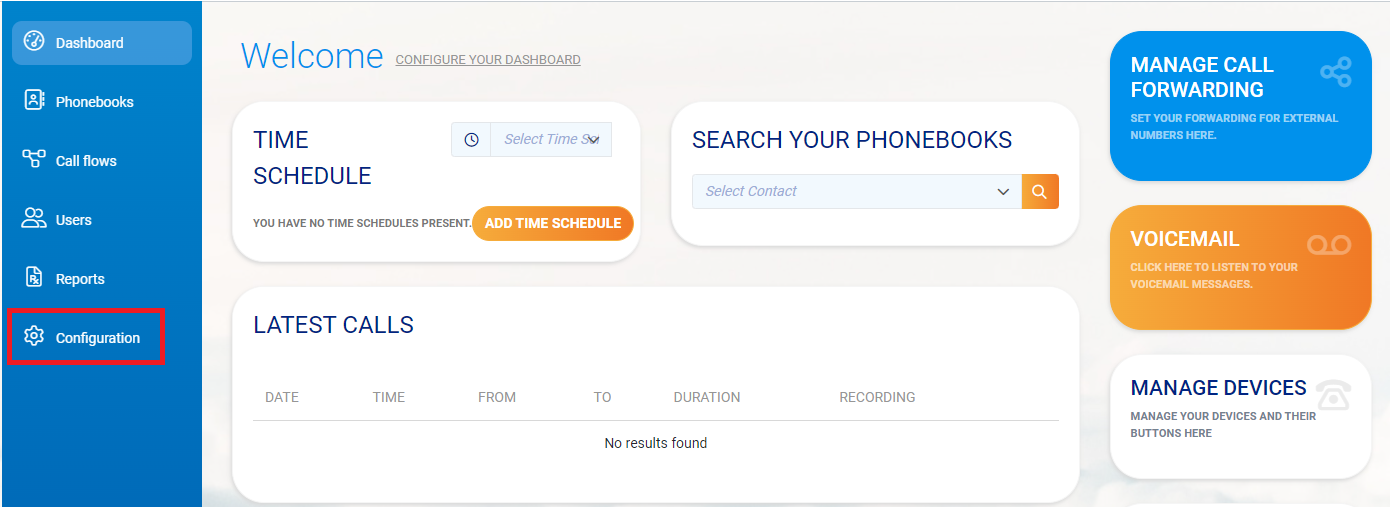The width and height of the screenshot is (1390, 507).
Task: Click the Duration column header
Action: tap(707, 397)
